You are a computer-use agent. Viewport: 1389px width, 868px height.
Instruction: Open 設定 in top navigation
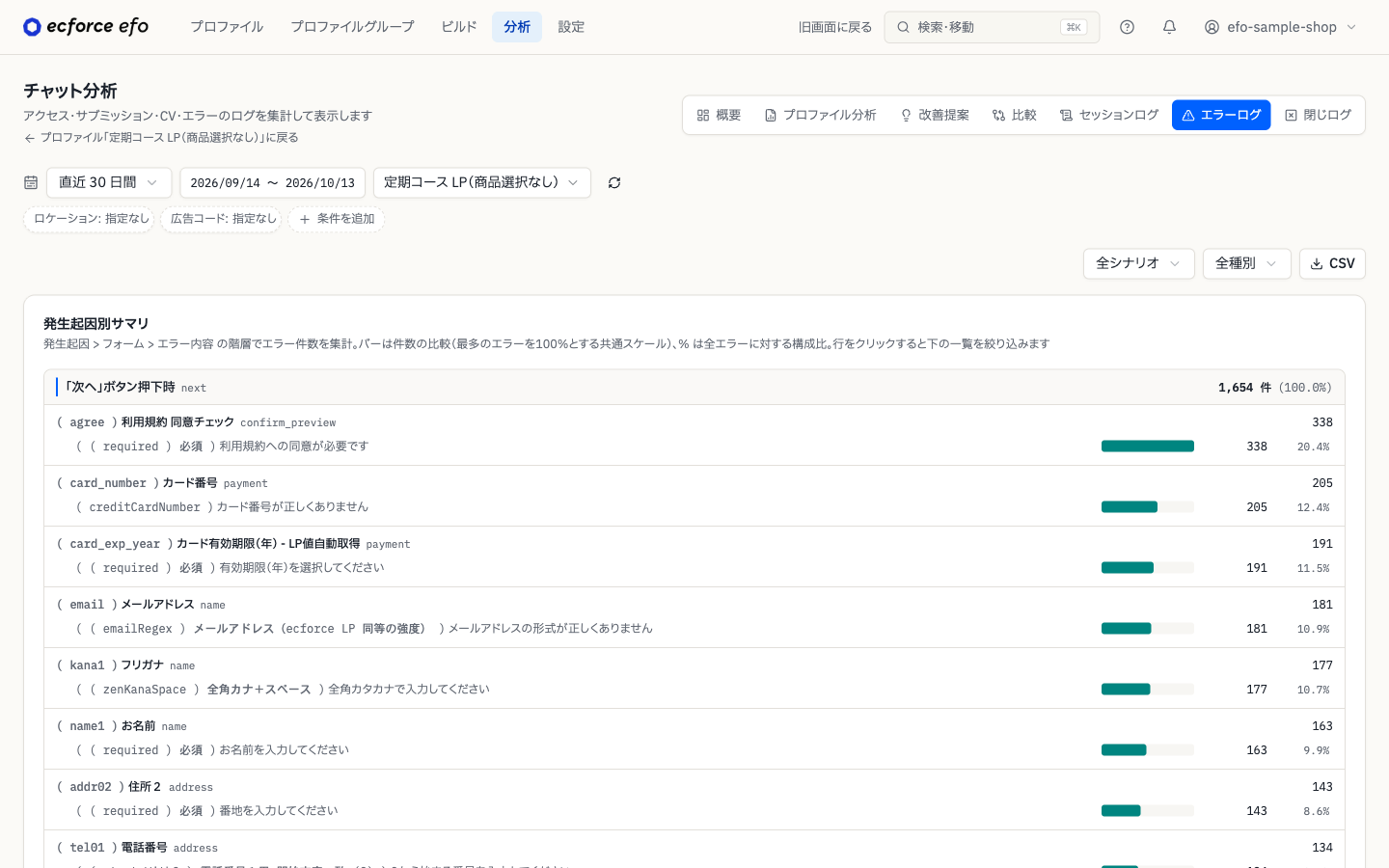(x=571, y=27)
